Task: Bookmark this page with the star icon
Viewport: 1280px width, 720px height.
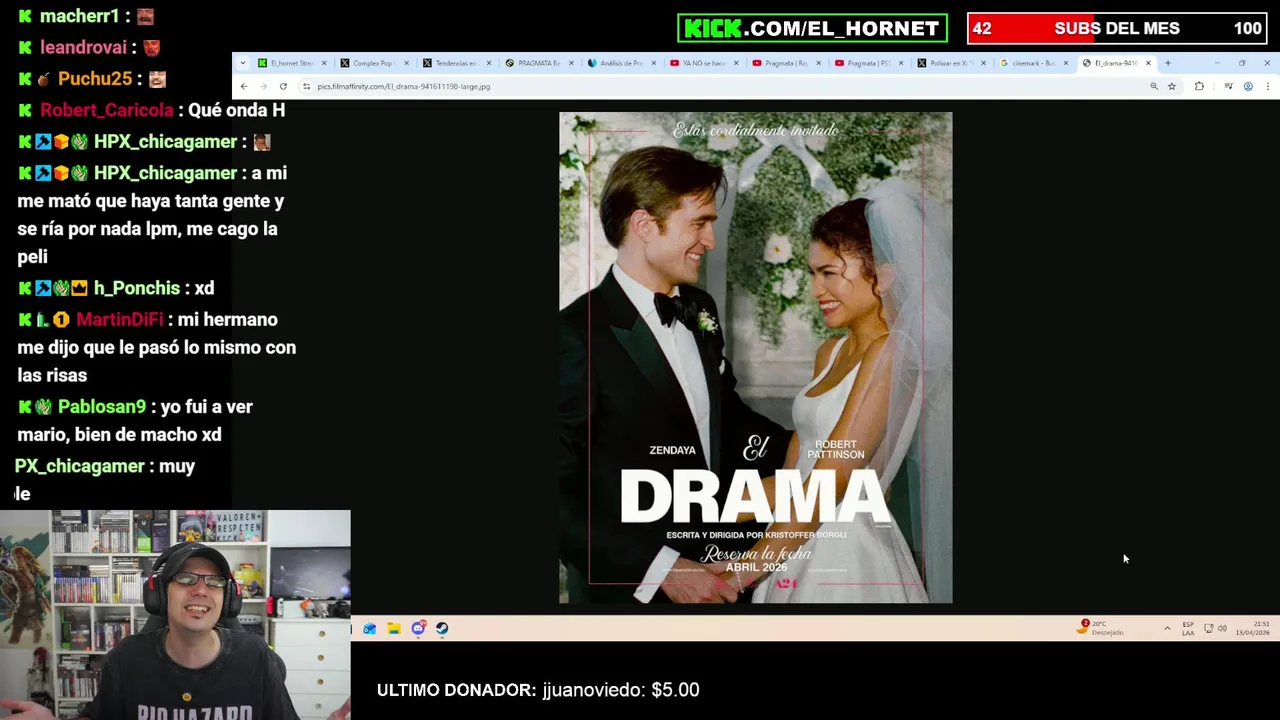Action: (x=1172, y=87)
